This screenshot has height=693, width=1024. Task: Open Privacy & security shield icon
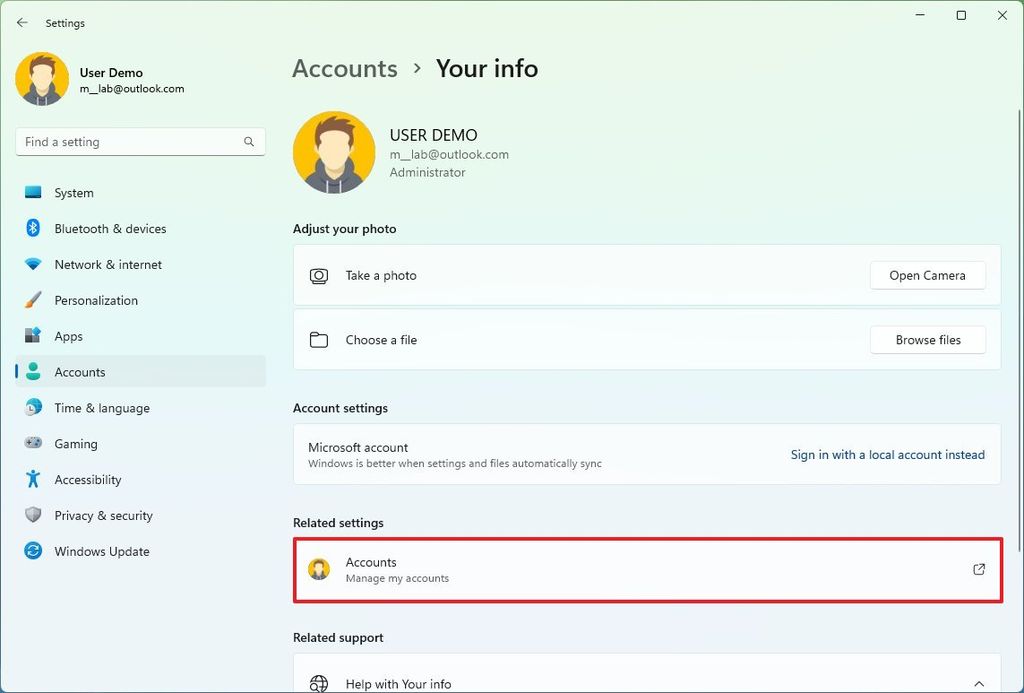tap(33, 515)
